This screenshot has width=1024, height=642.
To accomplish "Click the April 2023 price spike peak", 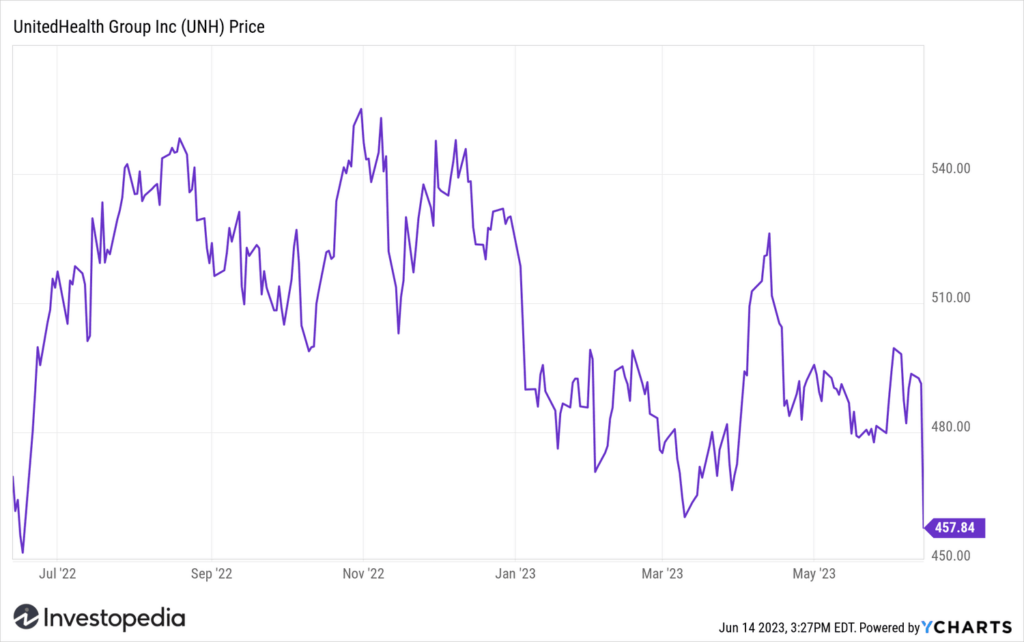I will 769,233.
